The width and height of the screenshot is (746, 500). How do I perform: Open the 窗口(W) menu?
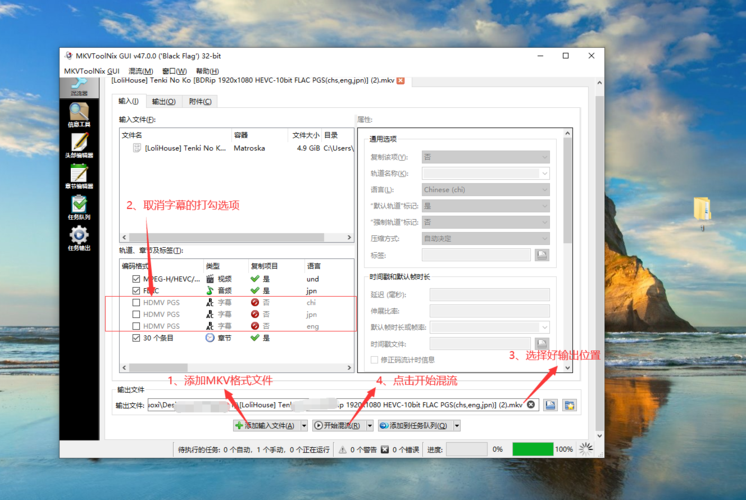click(x=175, y=71)
